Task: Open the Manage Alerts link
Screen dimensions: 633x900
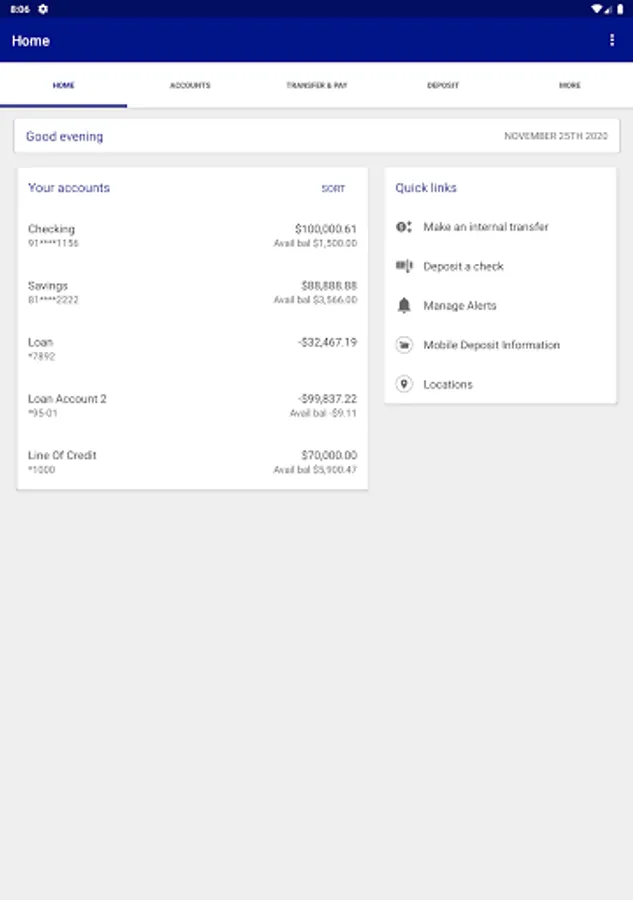Action: point(459,306)
